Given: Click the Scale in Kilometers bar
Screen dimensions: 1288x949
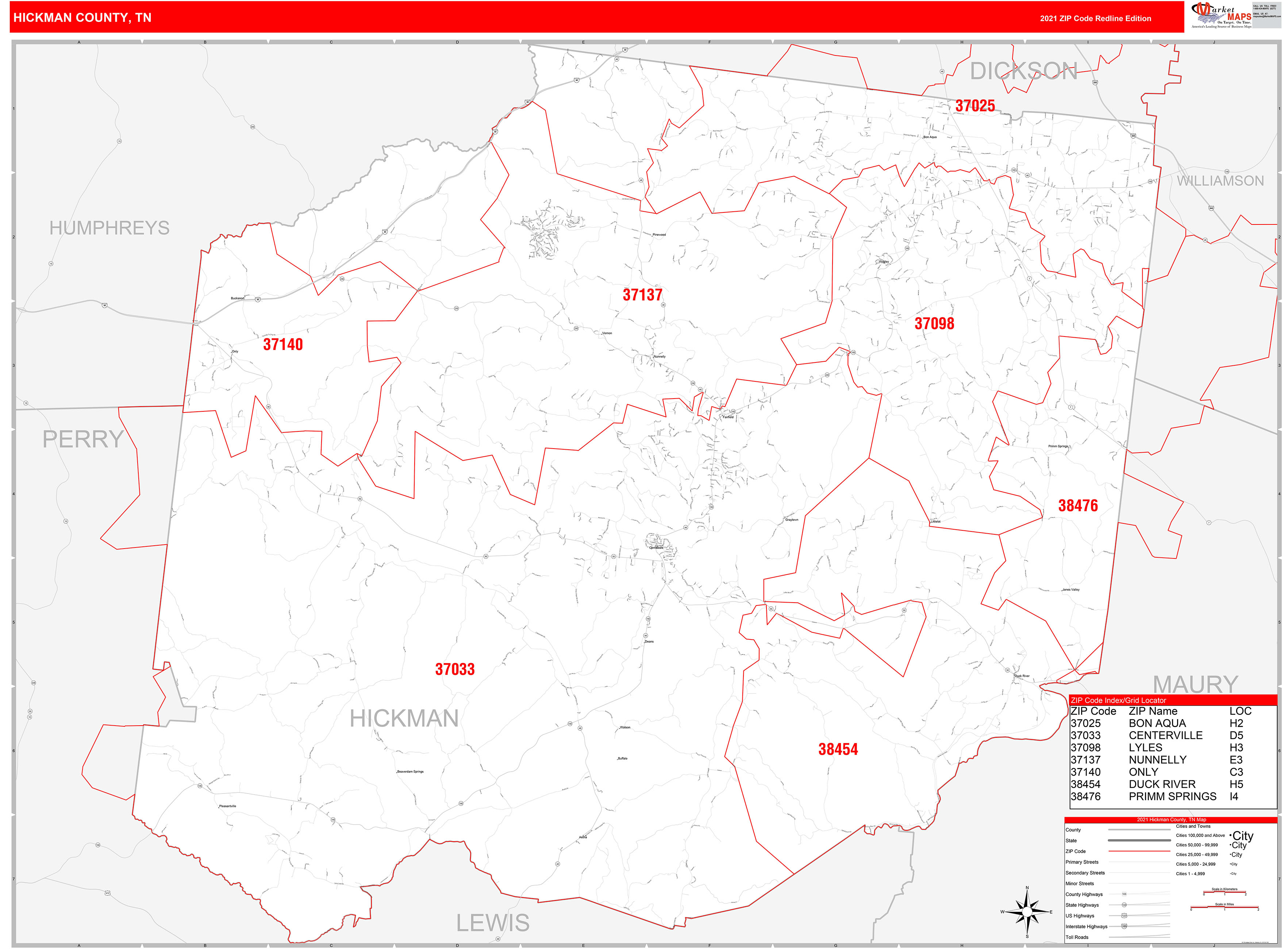Looking at the screenshot, I should (x=1224, y=892).
